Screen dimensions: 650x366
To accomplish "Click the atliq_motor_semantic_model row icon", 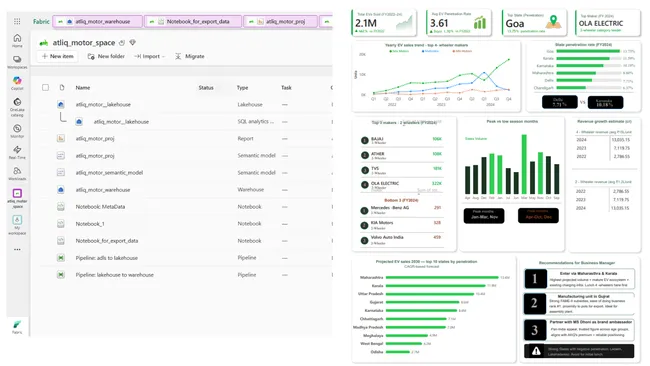I will [61, 172].
